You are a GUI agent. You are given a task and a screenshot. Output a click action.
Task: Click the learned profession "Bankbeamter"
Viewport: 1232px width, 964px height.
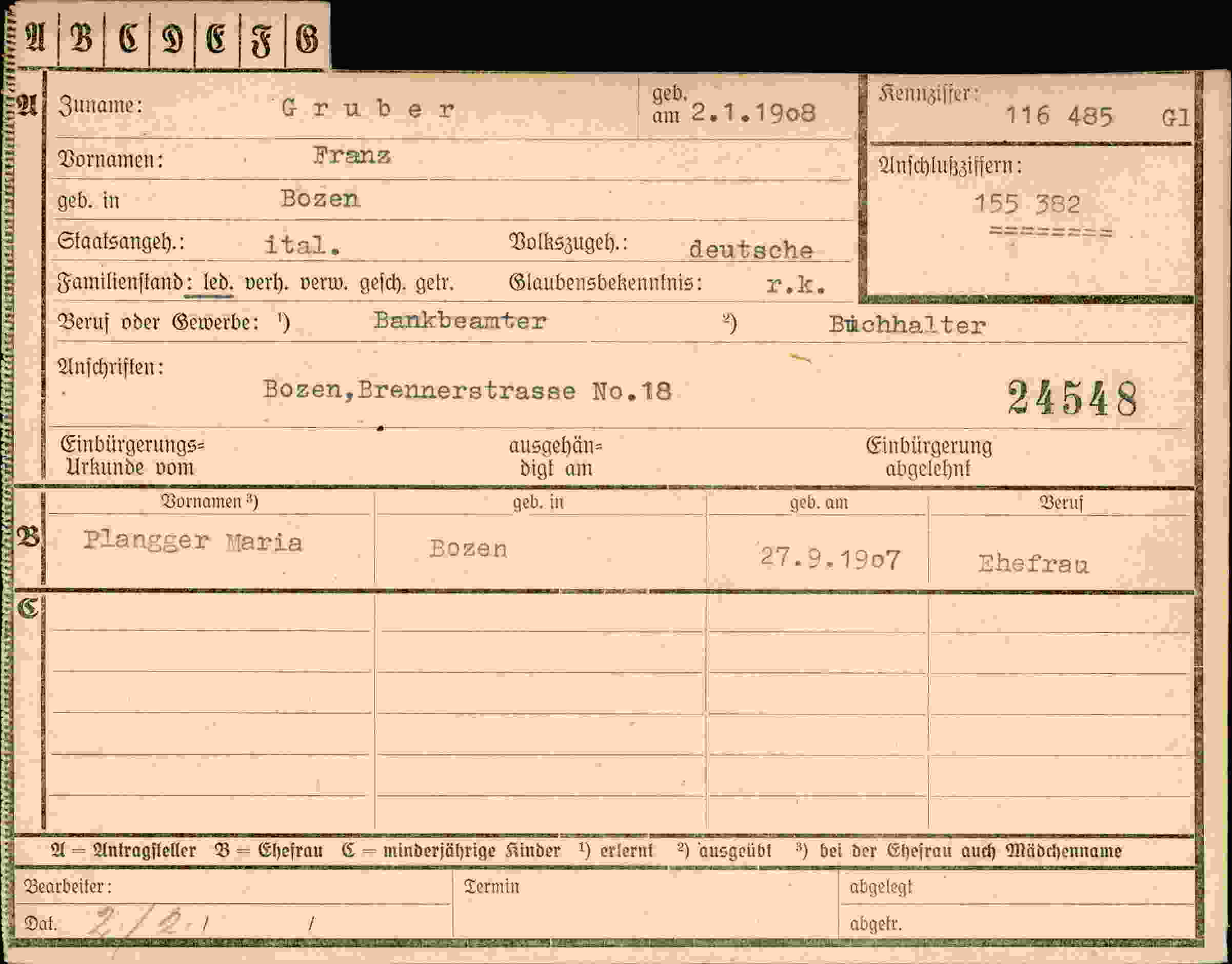pos(460,320)
